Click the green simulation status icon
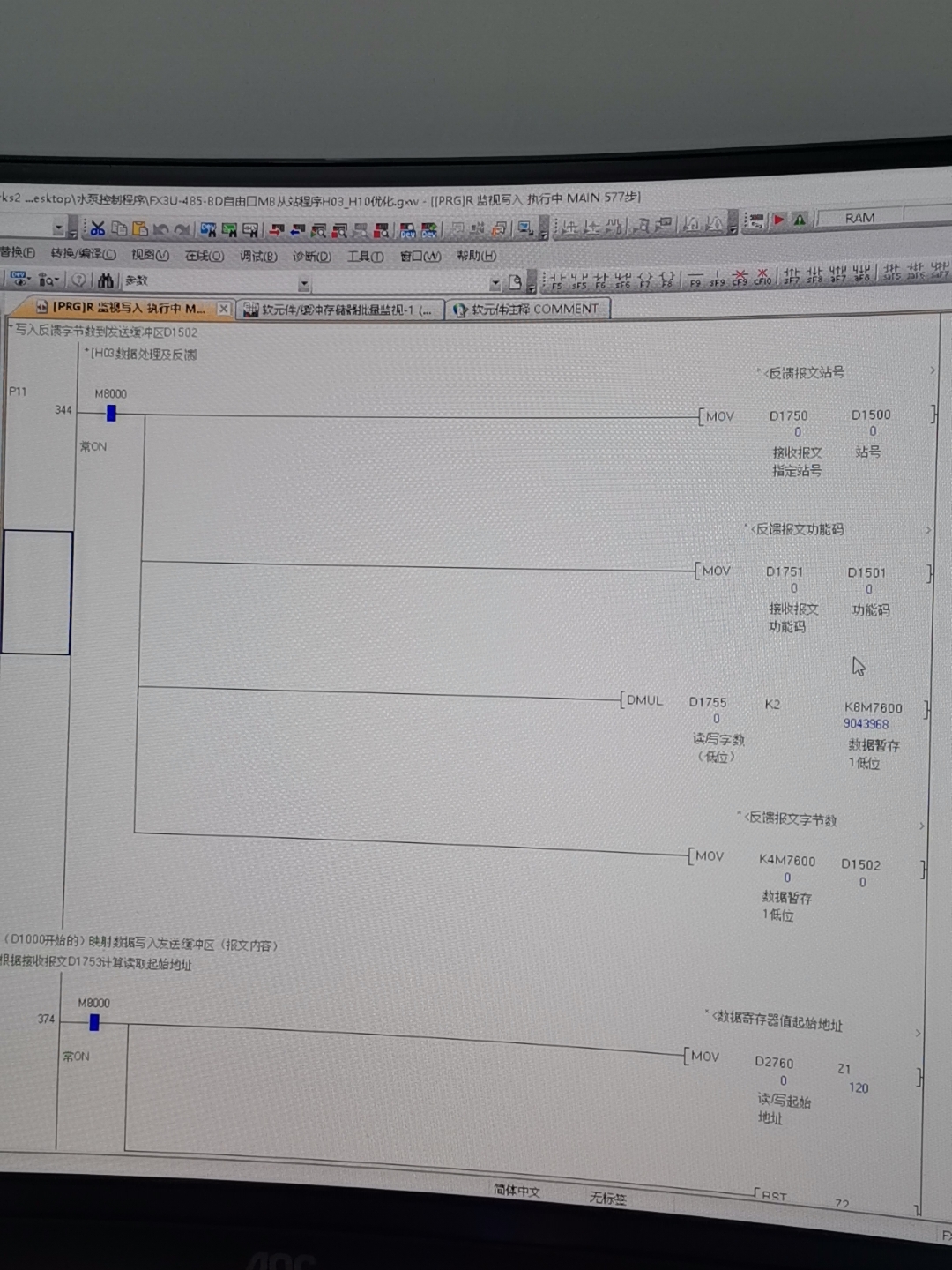952x1270 pixels. [800, 220]
